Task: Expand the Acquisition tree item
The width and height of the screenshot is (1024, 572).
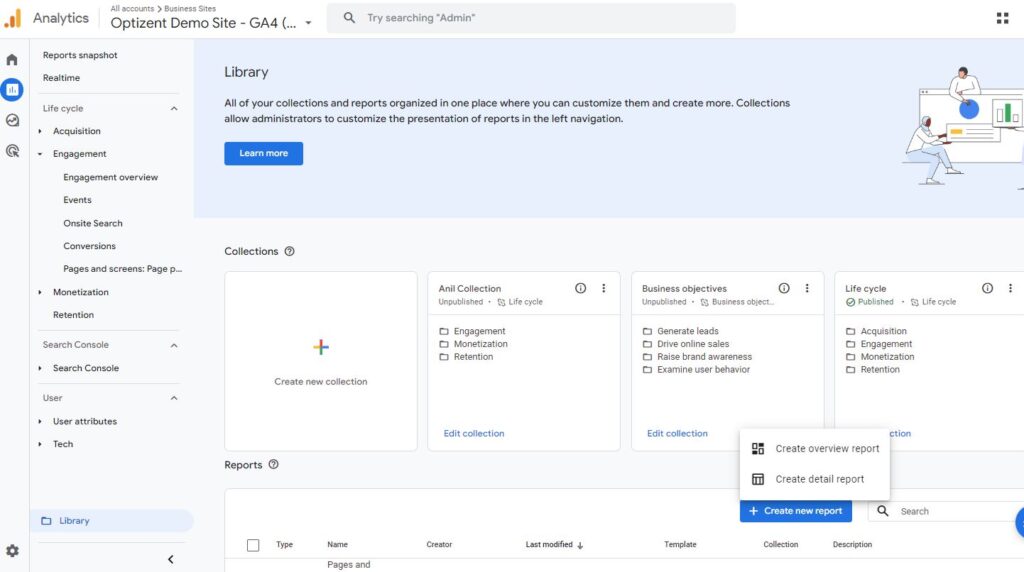Action: 40,131
